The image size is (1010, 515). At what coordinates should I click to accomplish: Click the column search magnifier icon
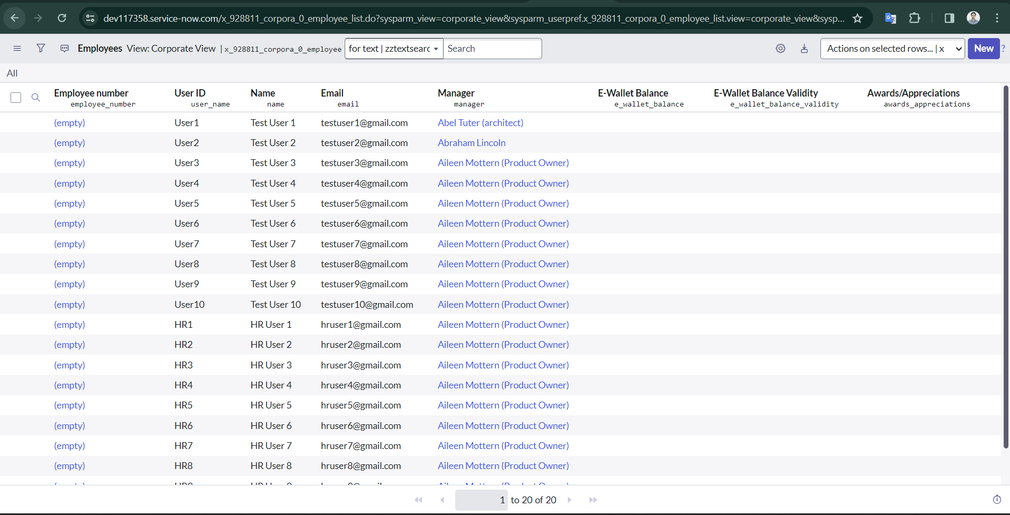(x=35, y=97)
